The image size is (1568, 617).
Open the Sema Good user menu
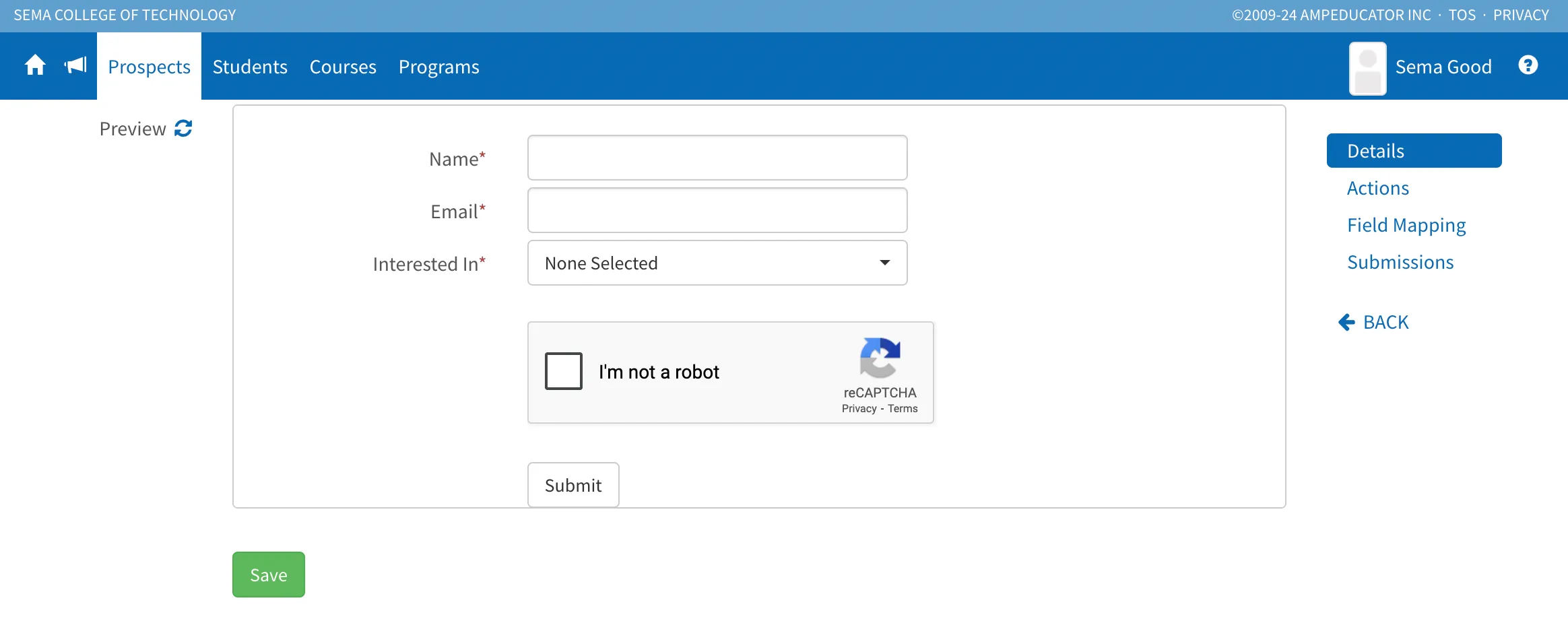[1443, 67]
